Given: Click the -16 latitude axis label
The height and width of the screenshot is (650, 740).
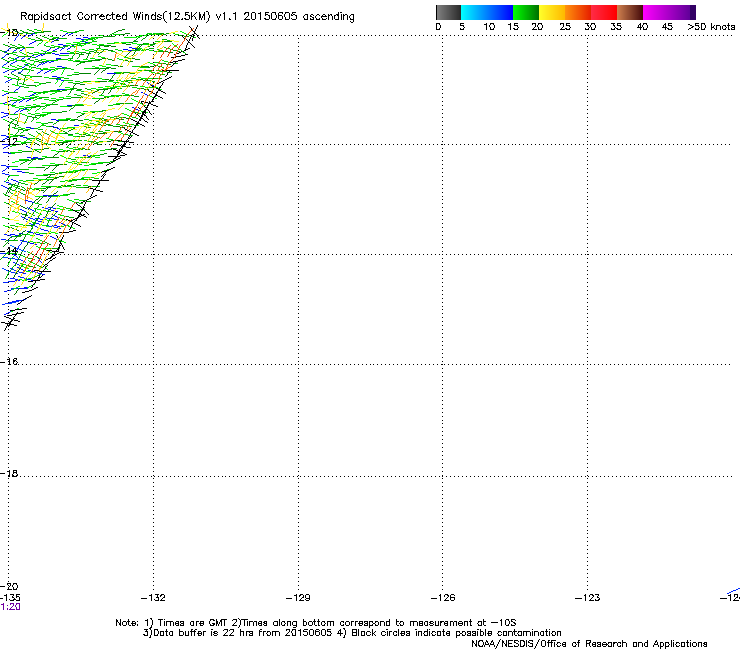Looking at the screenshot, I should click(9, 362).
